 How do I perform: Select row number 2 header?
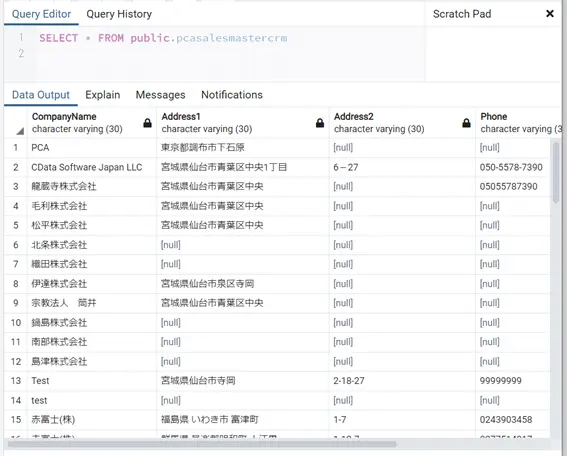(16, 167)
